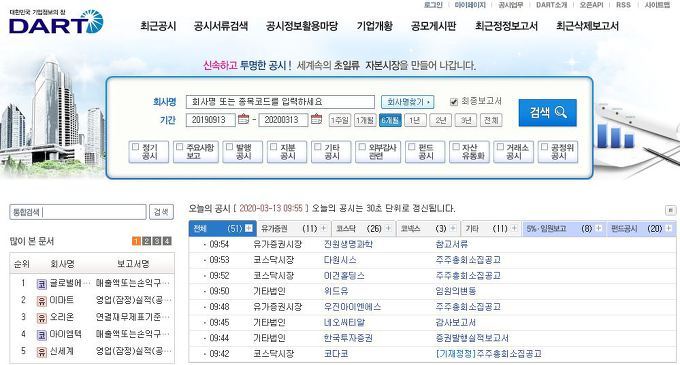The width and height of the screenshot is (680, 365).
Task: Expand the 유가증권 tab plus button
Action: (x=324, y=228)
